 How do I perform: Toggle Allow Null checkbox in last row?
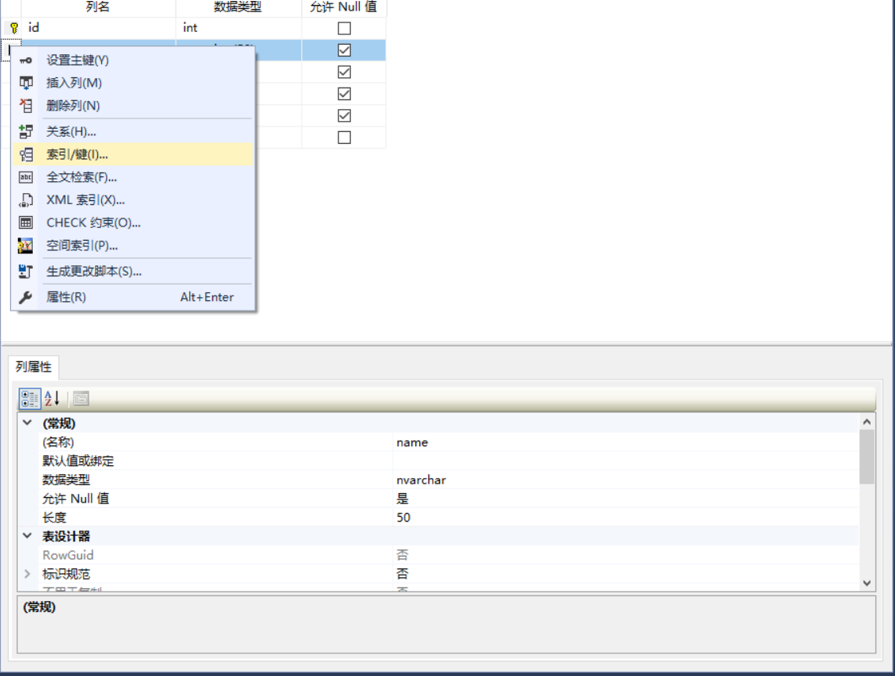pyautogui.click(x=344, y=138)
